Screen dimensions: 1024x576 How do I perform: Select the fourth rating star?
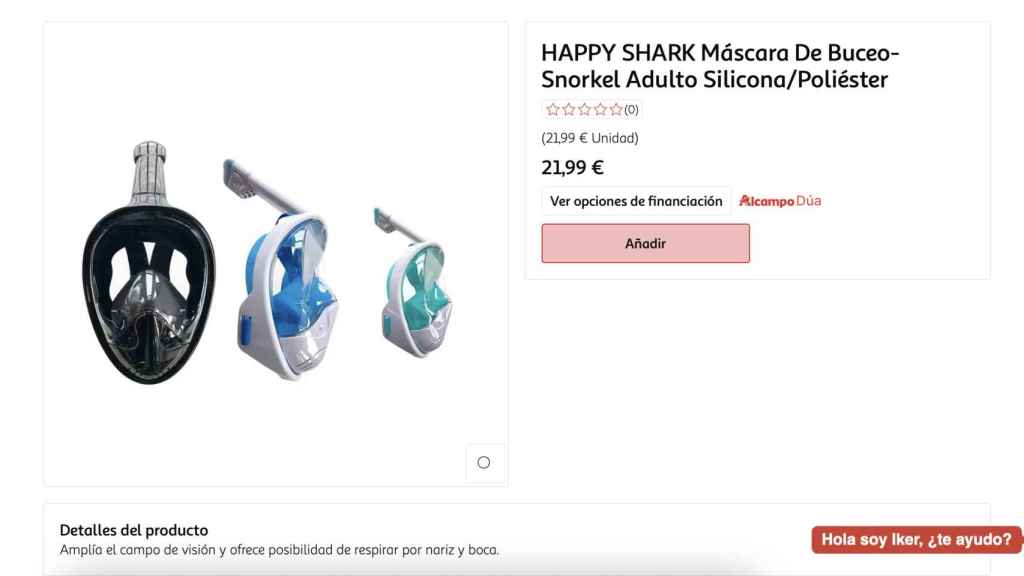[x=601, y=109]
